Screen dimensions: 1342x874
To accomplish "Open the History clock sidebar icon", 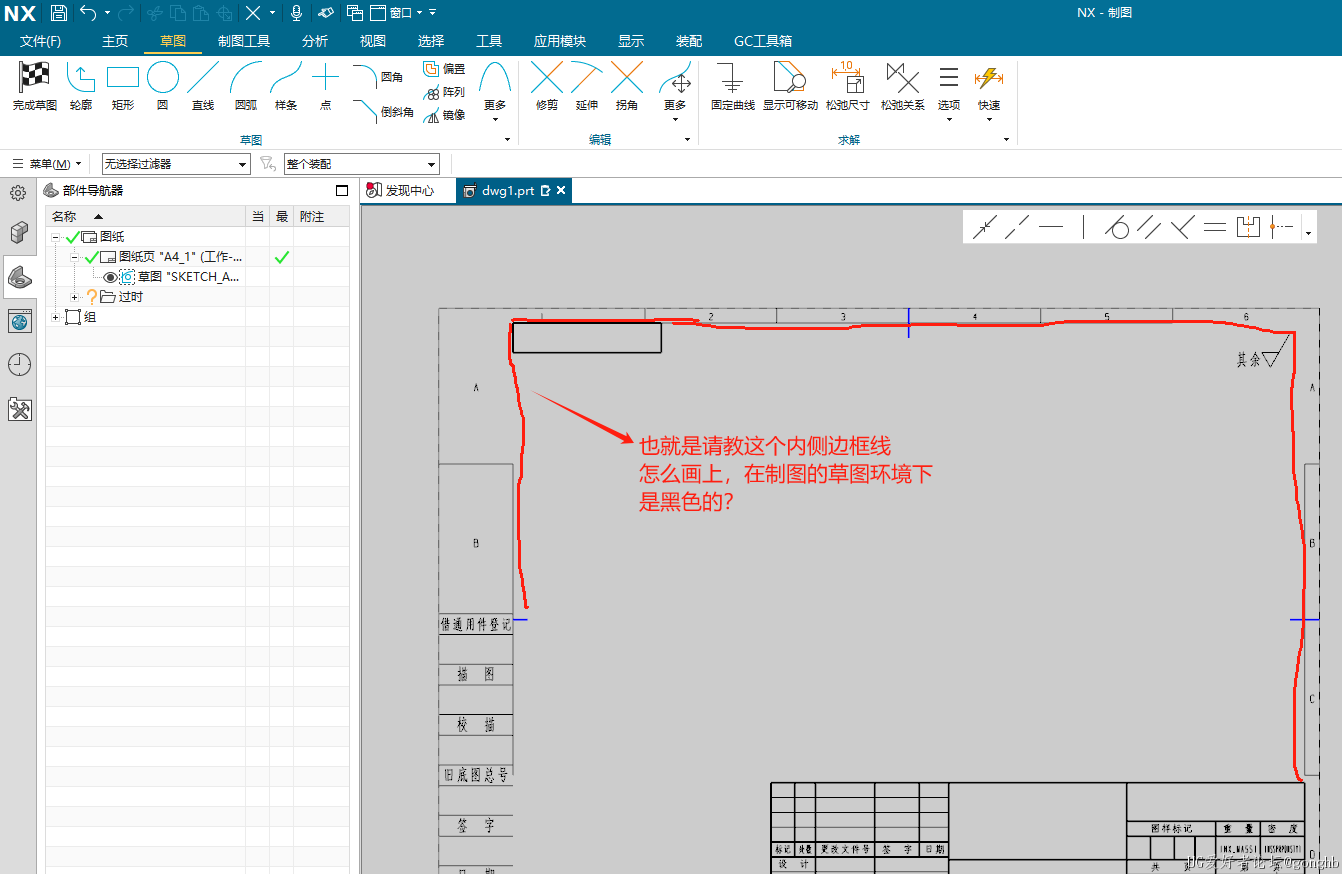I will pyautogui.click(x=18, y=365).
